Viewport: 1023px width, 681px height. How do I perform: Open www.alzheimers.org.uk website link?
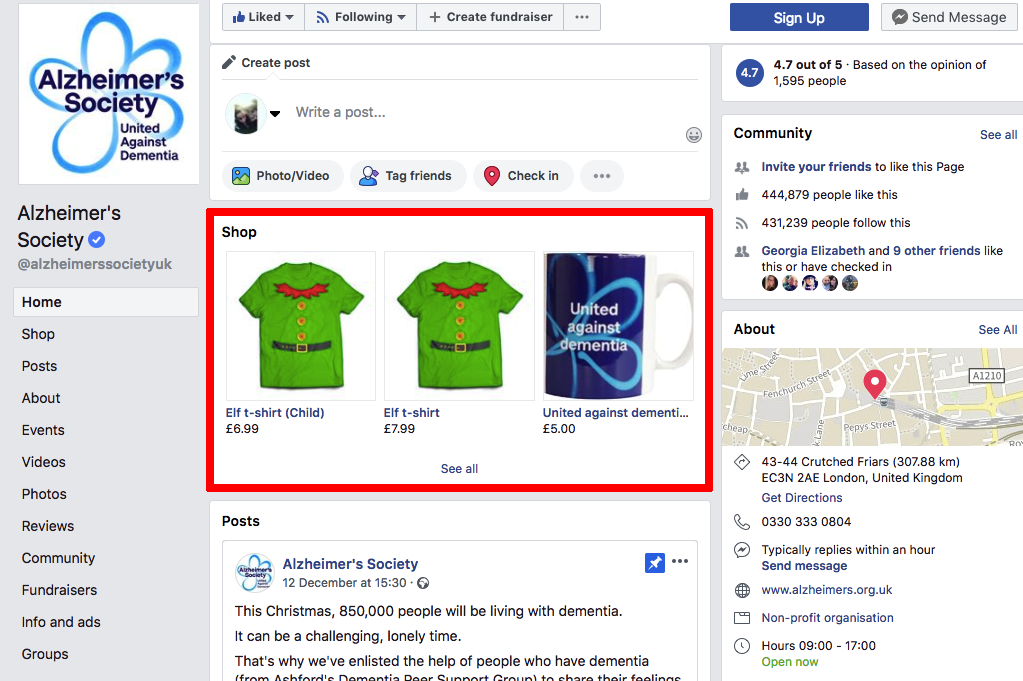pos(826,590)
